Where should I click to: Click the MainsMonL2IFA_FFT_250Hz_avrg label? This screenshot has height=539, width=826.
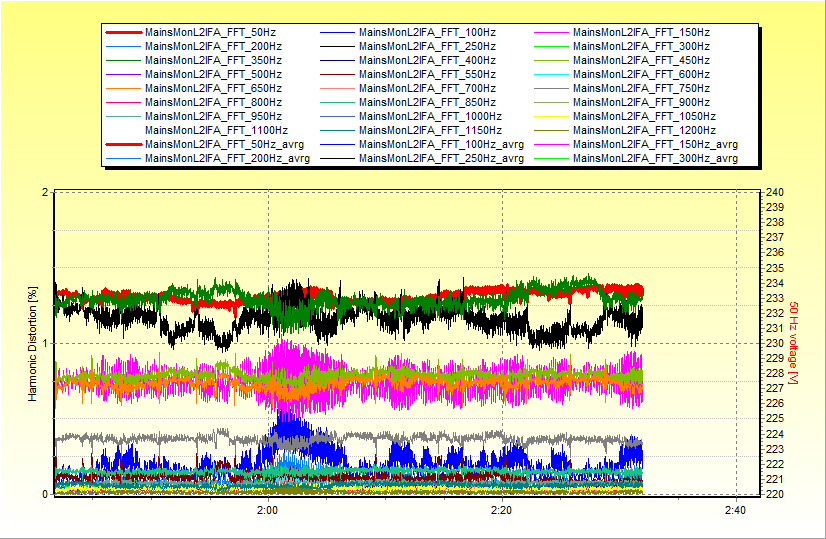441,159
